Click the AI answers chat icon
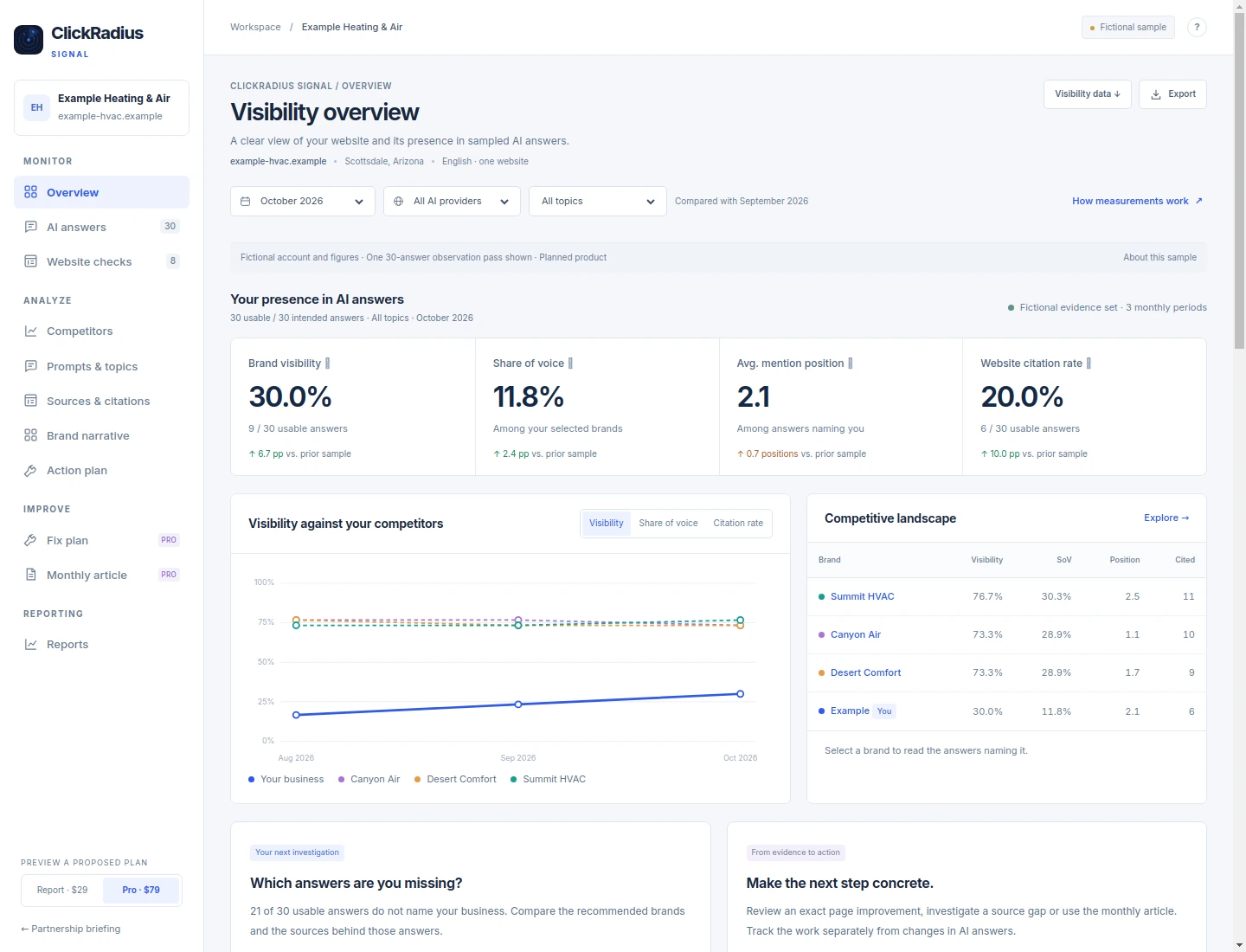Screen dimensions: 1246x952 (x=31, y=227)
